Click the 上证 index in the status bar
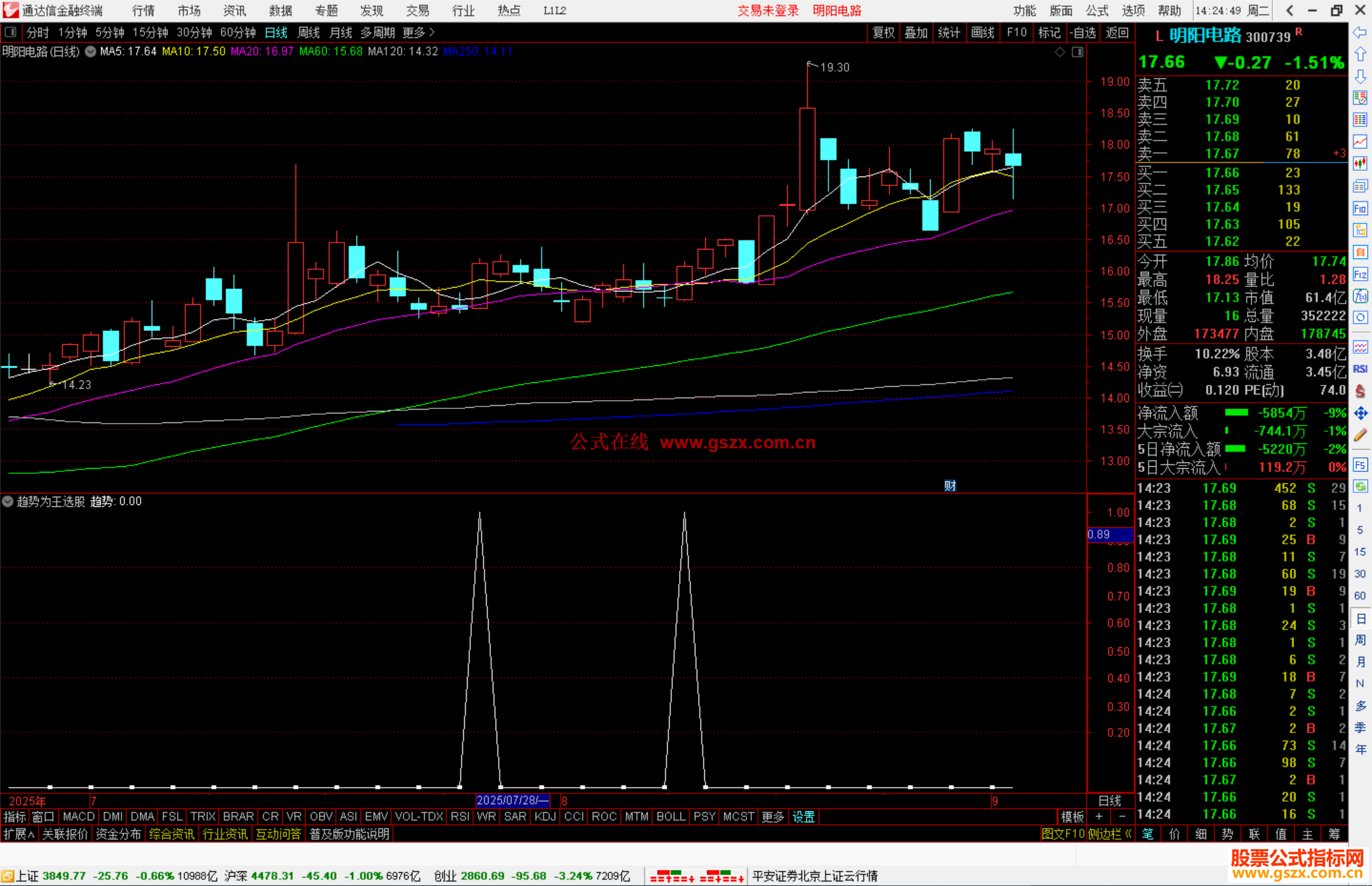Screen dimensions: 1372x886 [28, 876]
